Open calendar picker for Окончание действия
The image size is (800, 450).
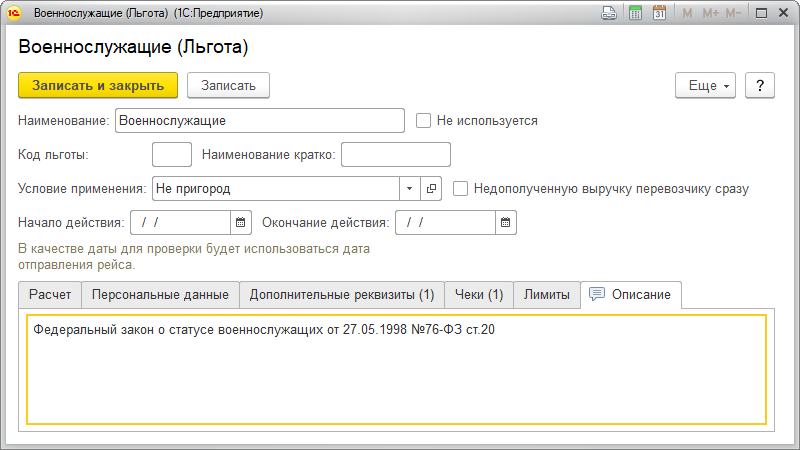[506, 222]
